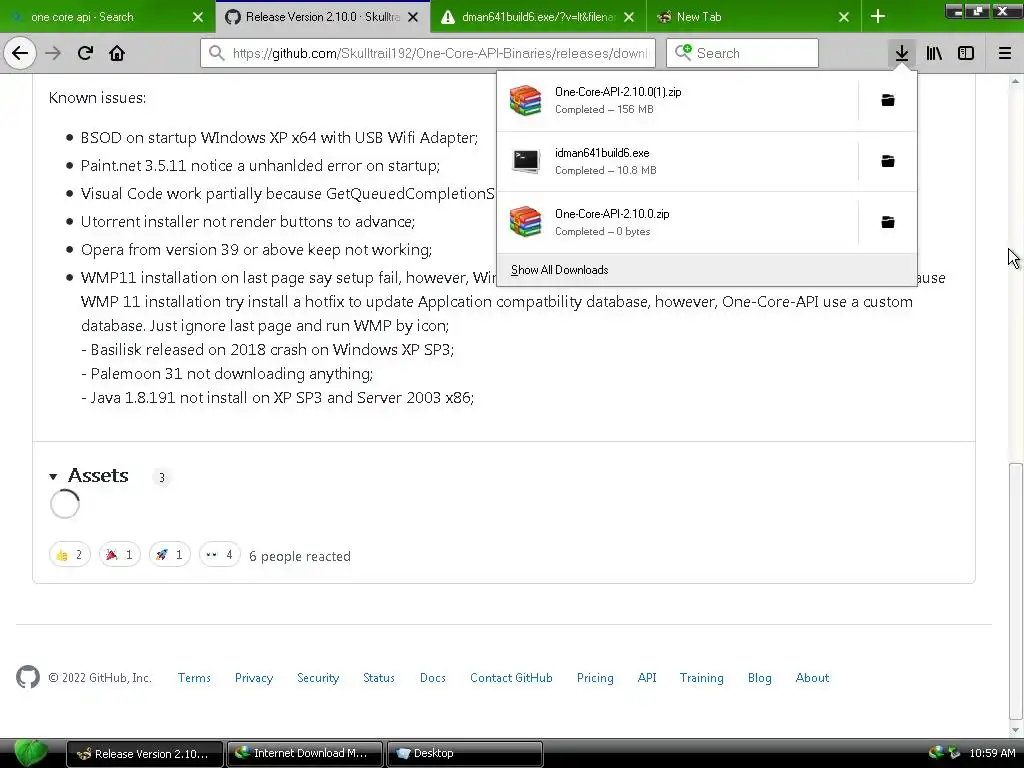
Task: Open the About footer link
Action: point(812,678)
